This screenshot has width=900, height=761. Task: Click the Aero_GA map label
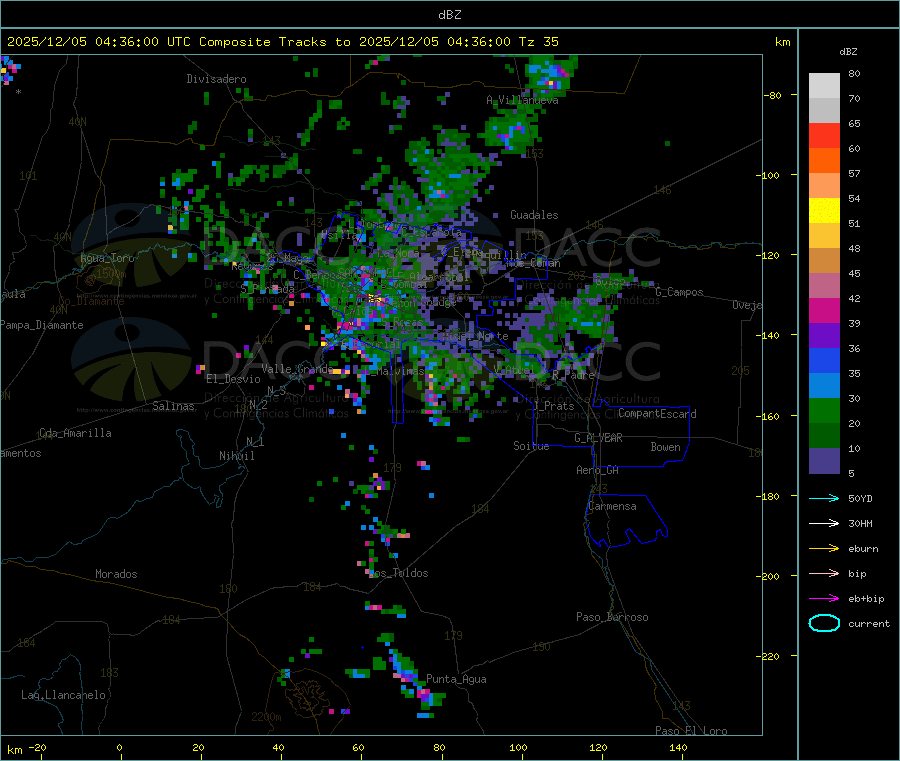(598, 470)
